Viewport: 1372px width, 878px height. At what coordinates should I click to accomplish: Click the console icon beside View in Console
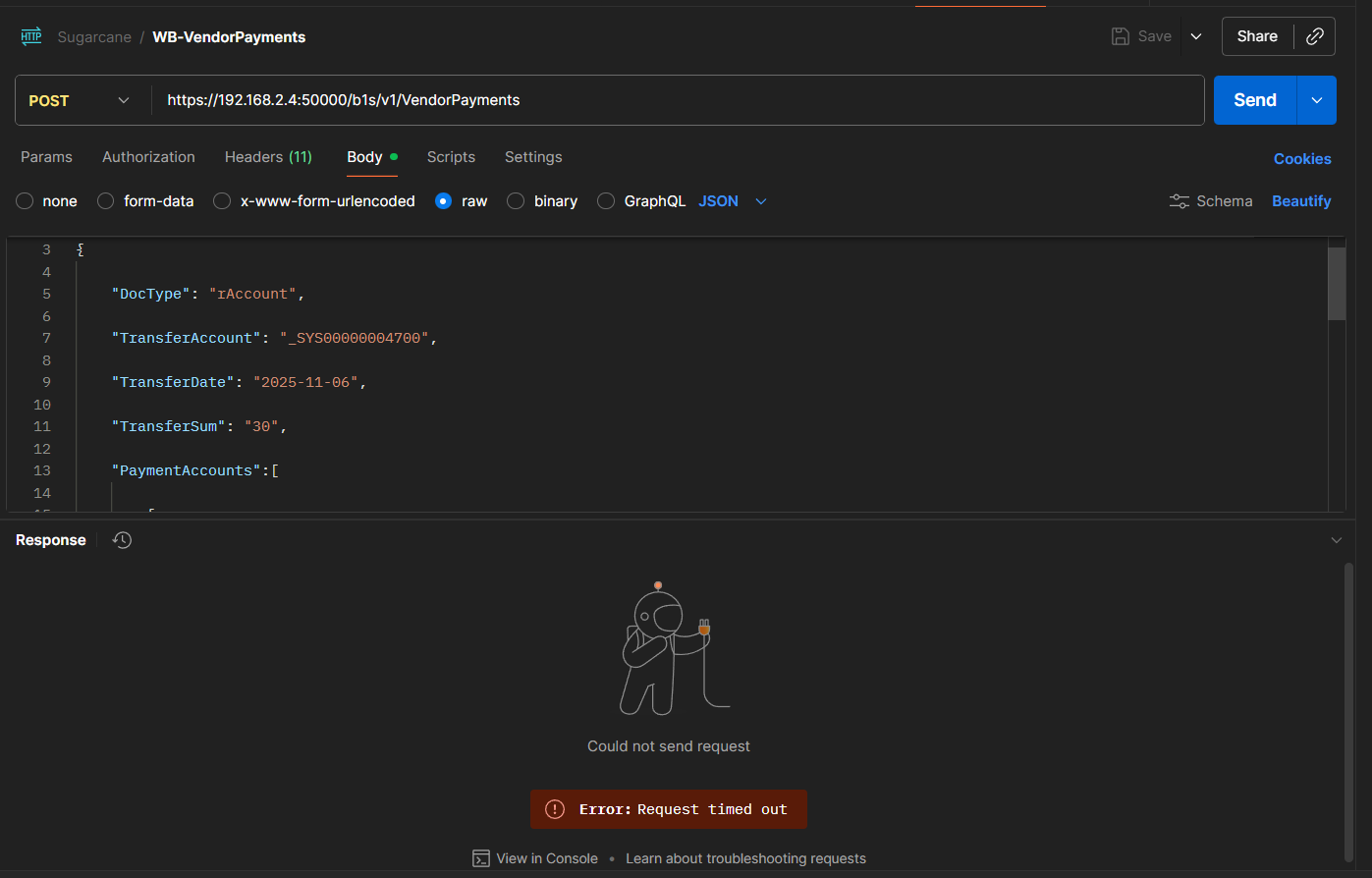pyautogui.click(x=481, y=858)
